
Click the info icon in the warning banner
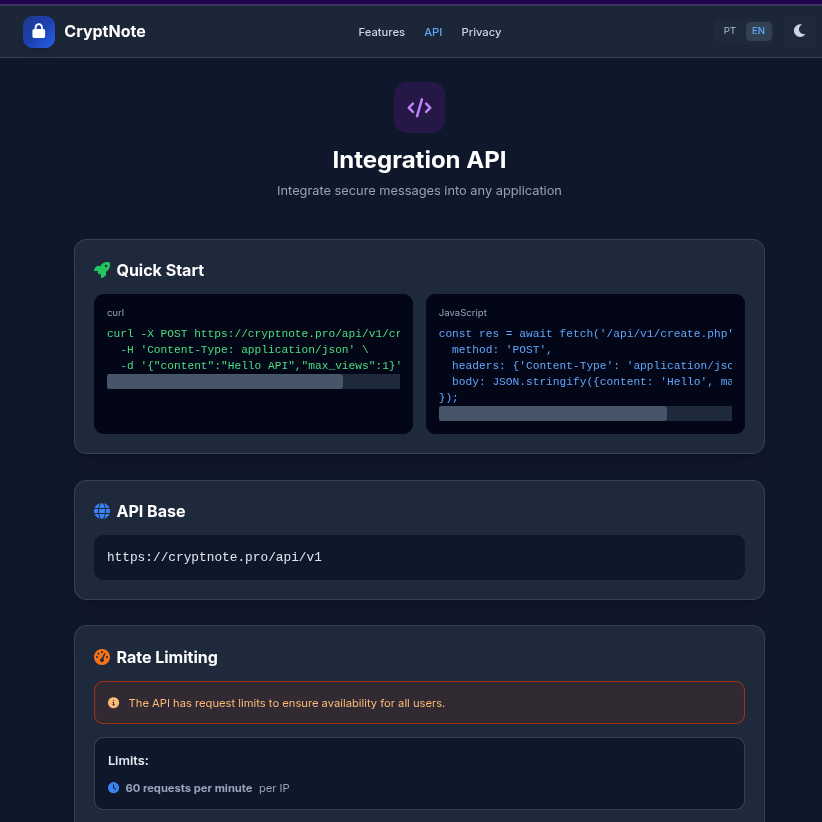click(113, 703)
